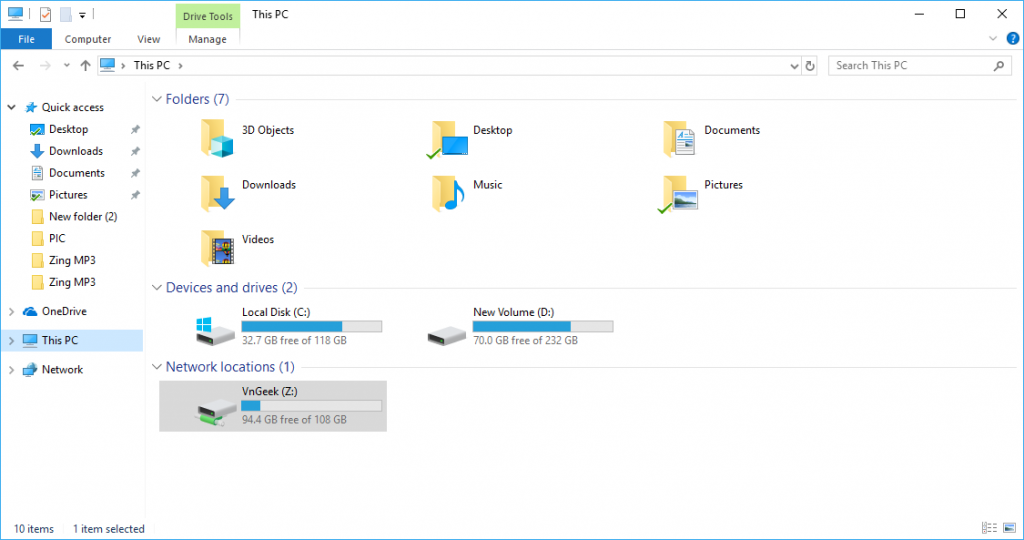The height and width of the screenshot is (540, 1024).
Task: Expand the OneDrive tree node
Action: click(11, 311)
